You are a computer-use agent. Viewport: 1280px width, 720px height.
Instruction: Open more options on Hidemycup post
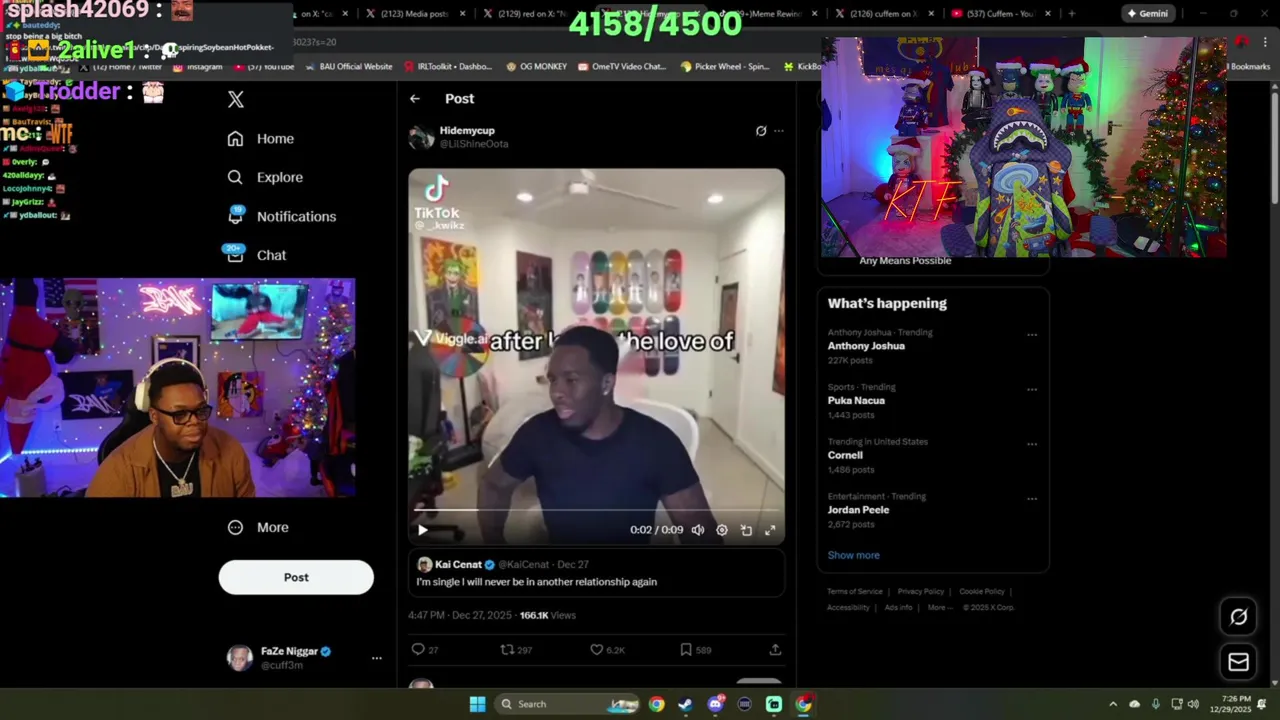[779, 131]
